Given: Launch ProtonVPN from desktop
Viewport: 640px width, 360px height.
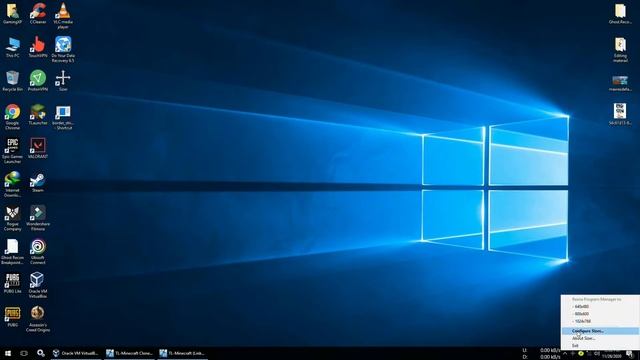Looking at the screenshot, I should pos(38,80).
